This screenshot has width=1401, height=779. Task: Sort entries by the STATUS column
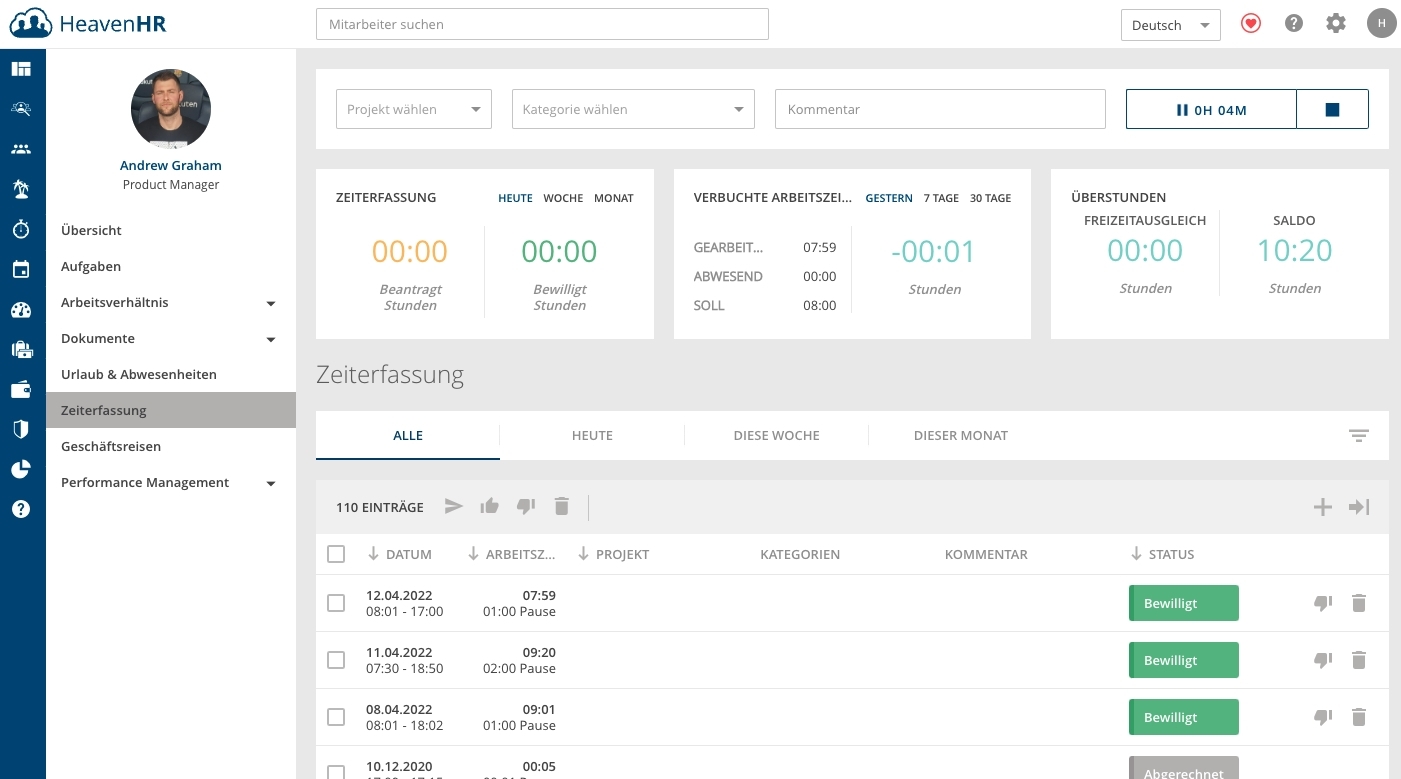1162,554
